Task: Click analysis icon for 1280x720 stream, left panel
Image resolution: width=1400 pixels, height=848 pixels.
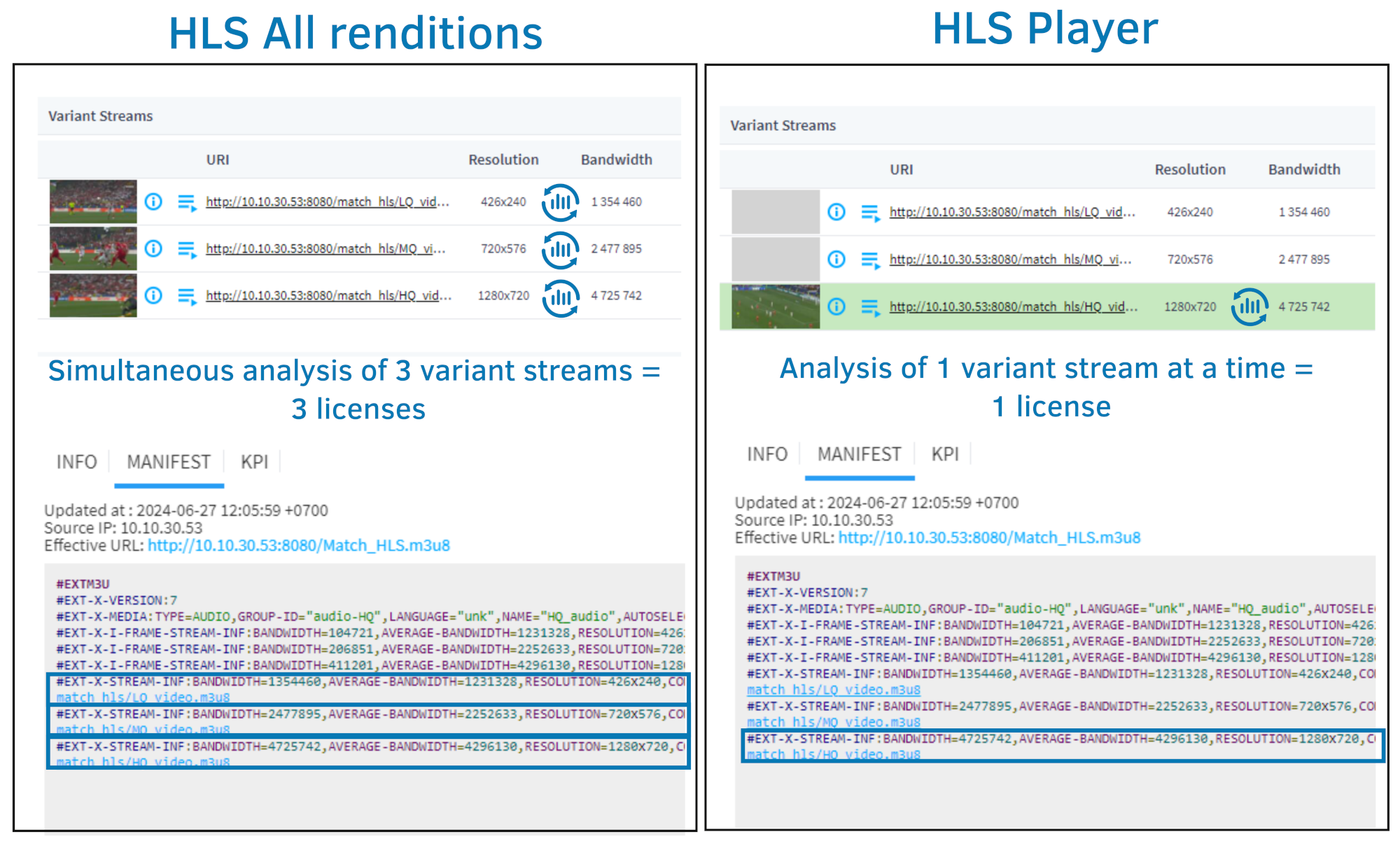Action: tap(560, 297)
